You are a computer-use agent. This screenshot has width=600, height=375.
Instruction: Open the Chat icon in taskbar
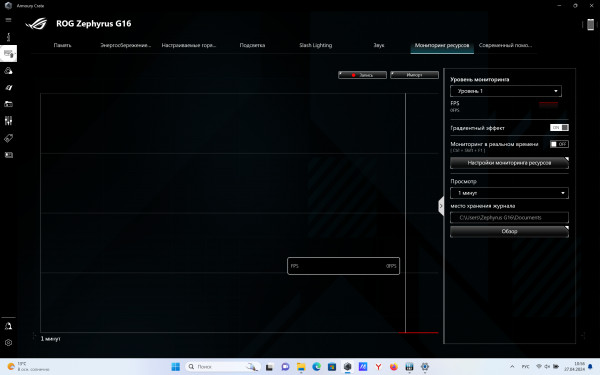tap(285, 367)
